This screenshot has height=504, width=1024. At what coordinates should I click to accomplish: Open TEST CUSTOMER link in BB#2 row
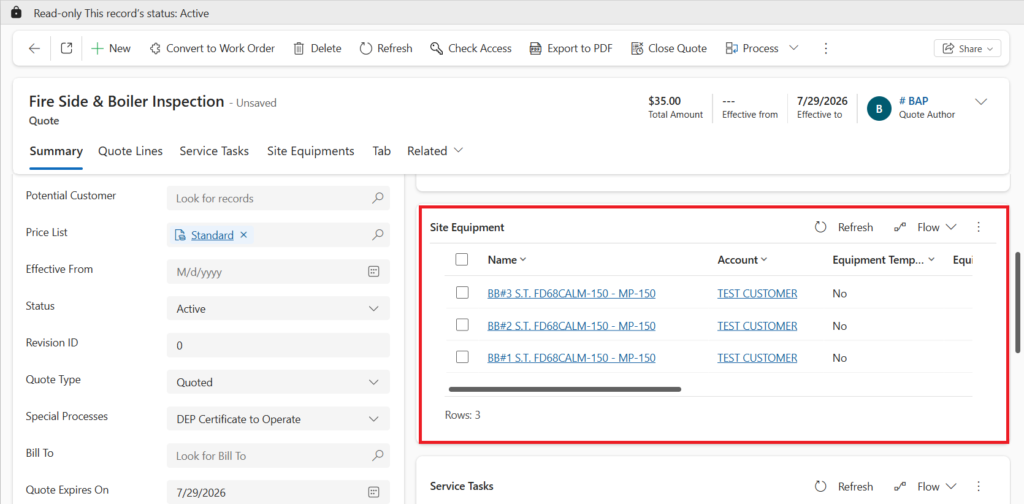coord(757,326)
